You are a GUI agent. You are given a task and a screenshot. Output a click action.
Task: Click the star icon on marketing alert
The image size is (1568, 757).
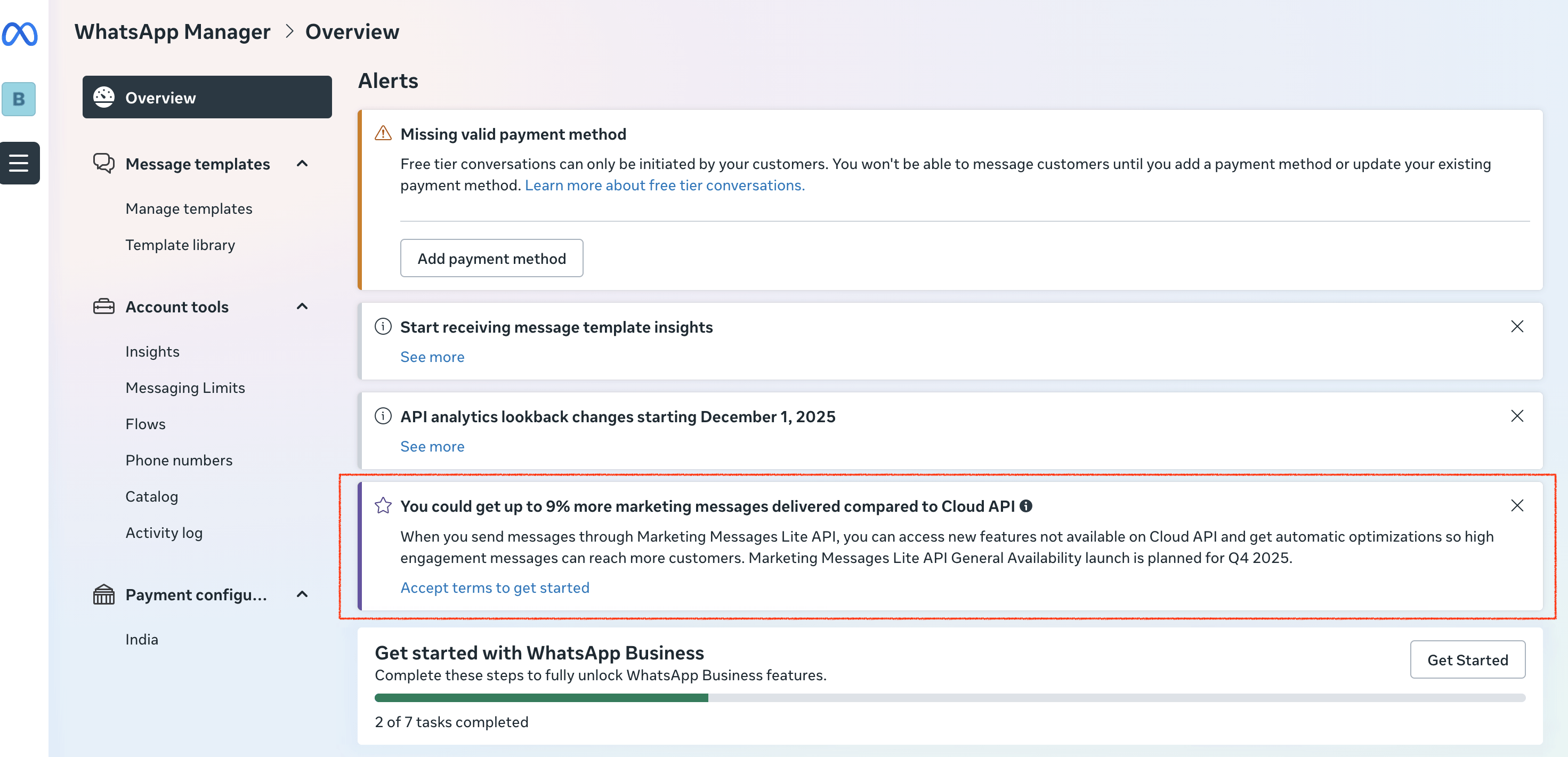(x=383, y=505)
